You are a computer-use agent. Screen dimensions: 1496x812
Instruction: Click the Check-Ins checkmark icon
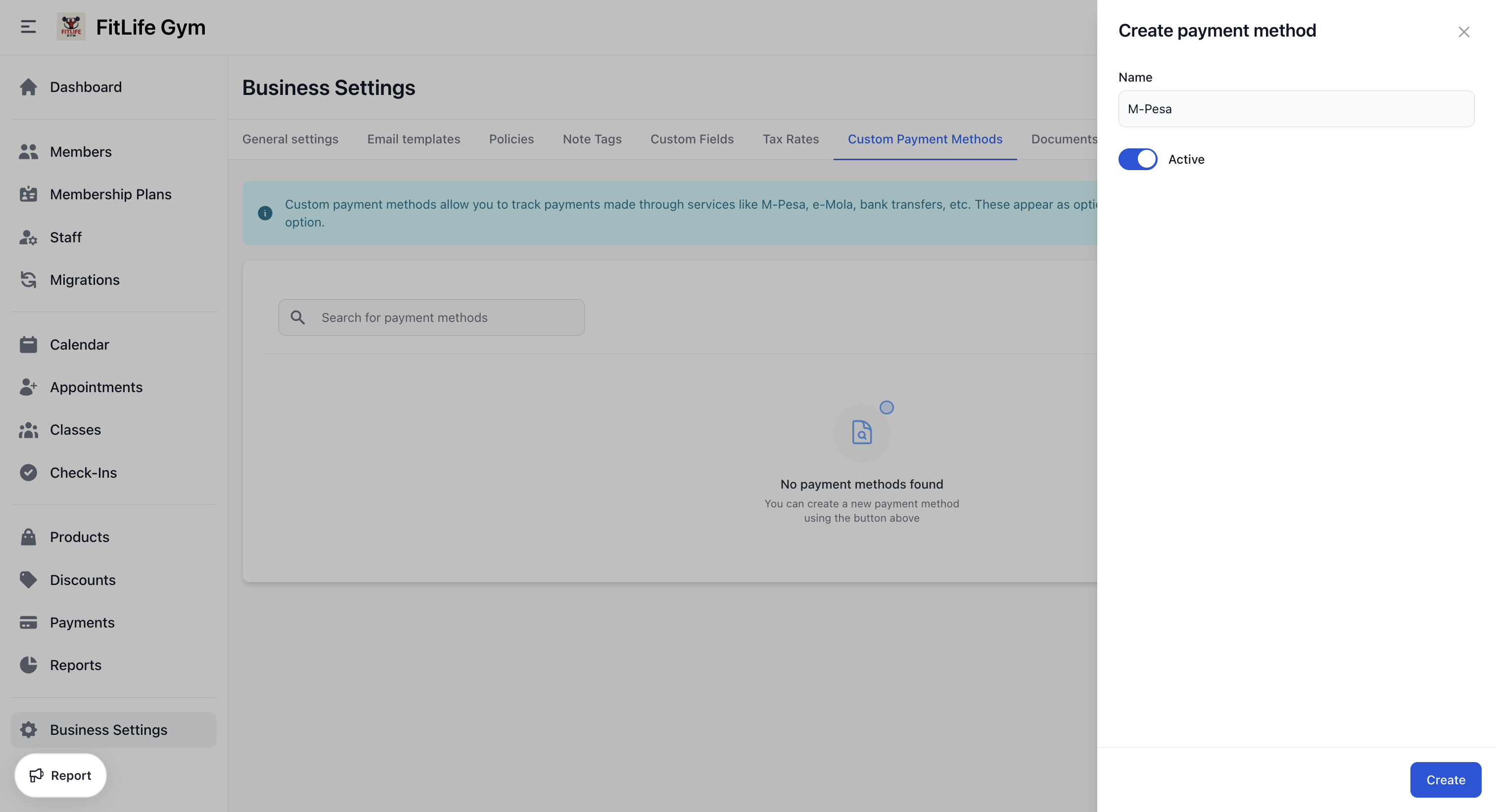pyautogui.click(x=29, y=472)
